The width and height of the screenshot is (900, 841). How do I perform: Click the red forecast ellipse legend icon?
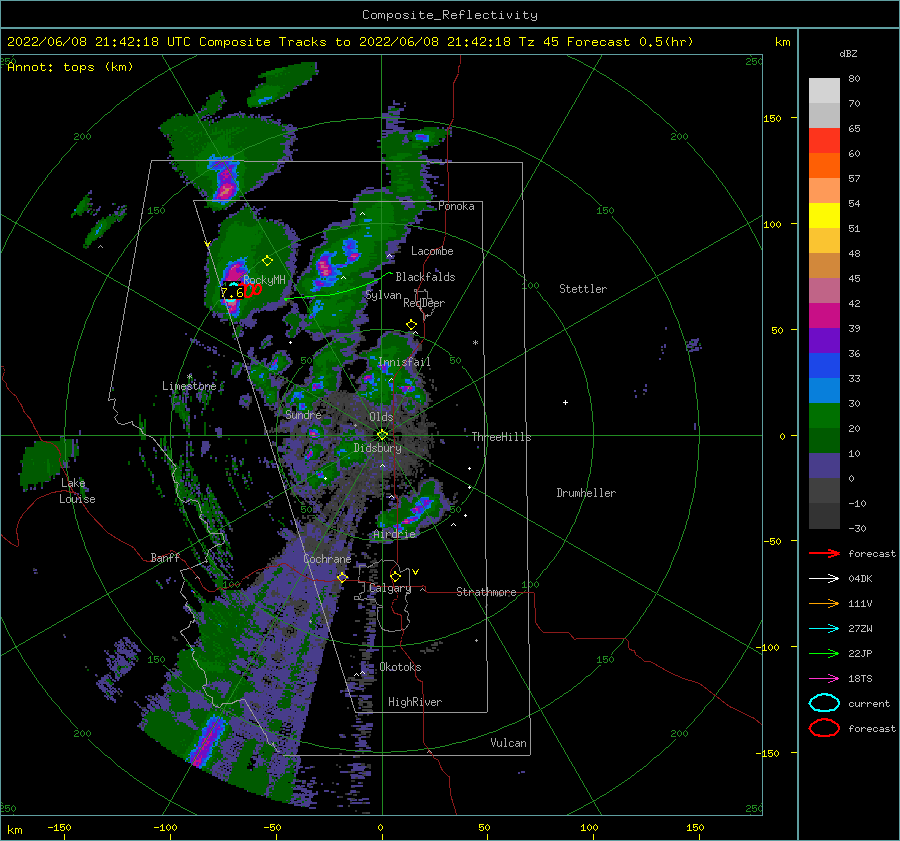pos(824,728)
